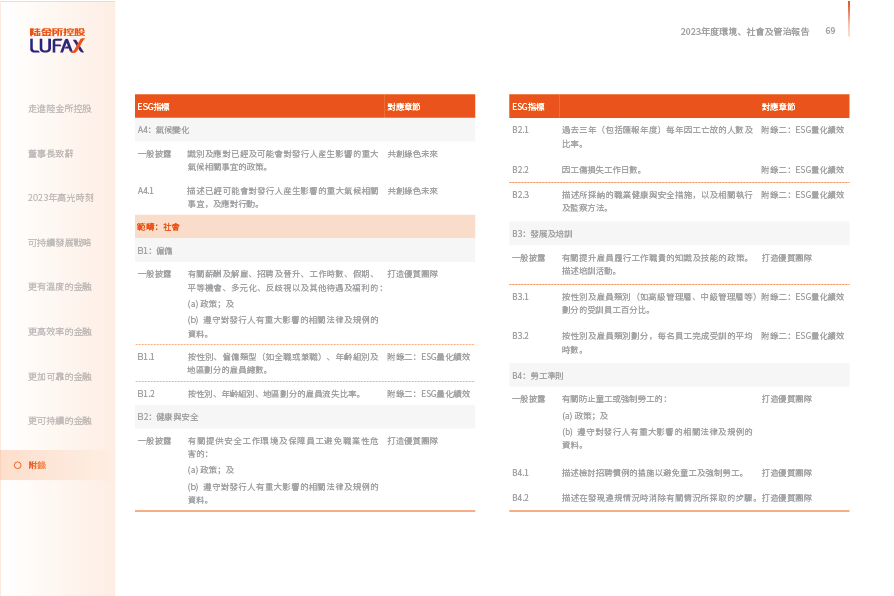Click the page number 69

(x=830, y=31)
